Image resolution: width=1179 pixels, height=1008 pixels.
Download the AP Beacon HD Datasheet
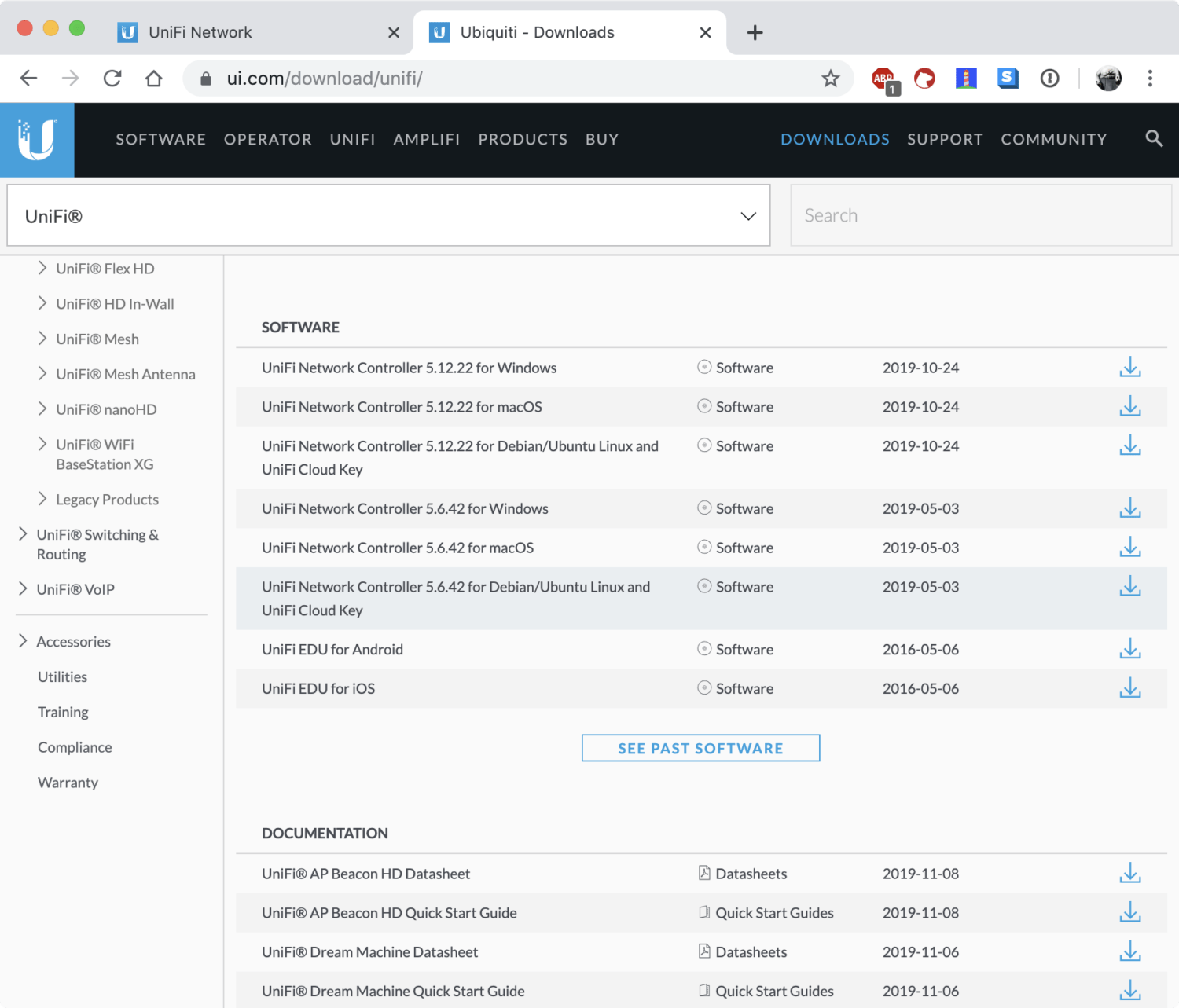point(1130,874)
